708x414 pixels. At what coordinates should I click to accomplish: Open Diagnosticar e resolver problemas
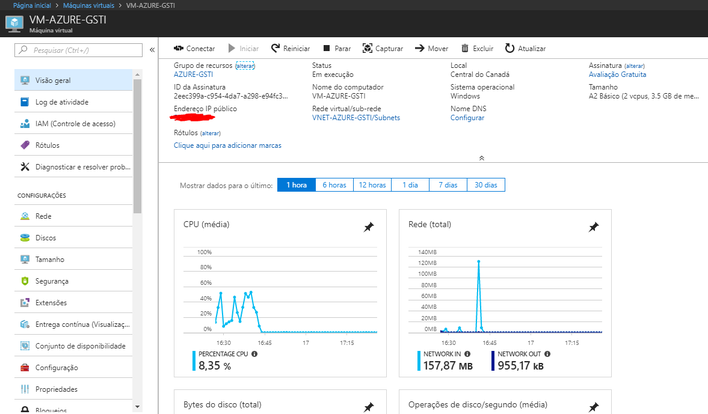tap(73, 167)
